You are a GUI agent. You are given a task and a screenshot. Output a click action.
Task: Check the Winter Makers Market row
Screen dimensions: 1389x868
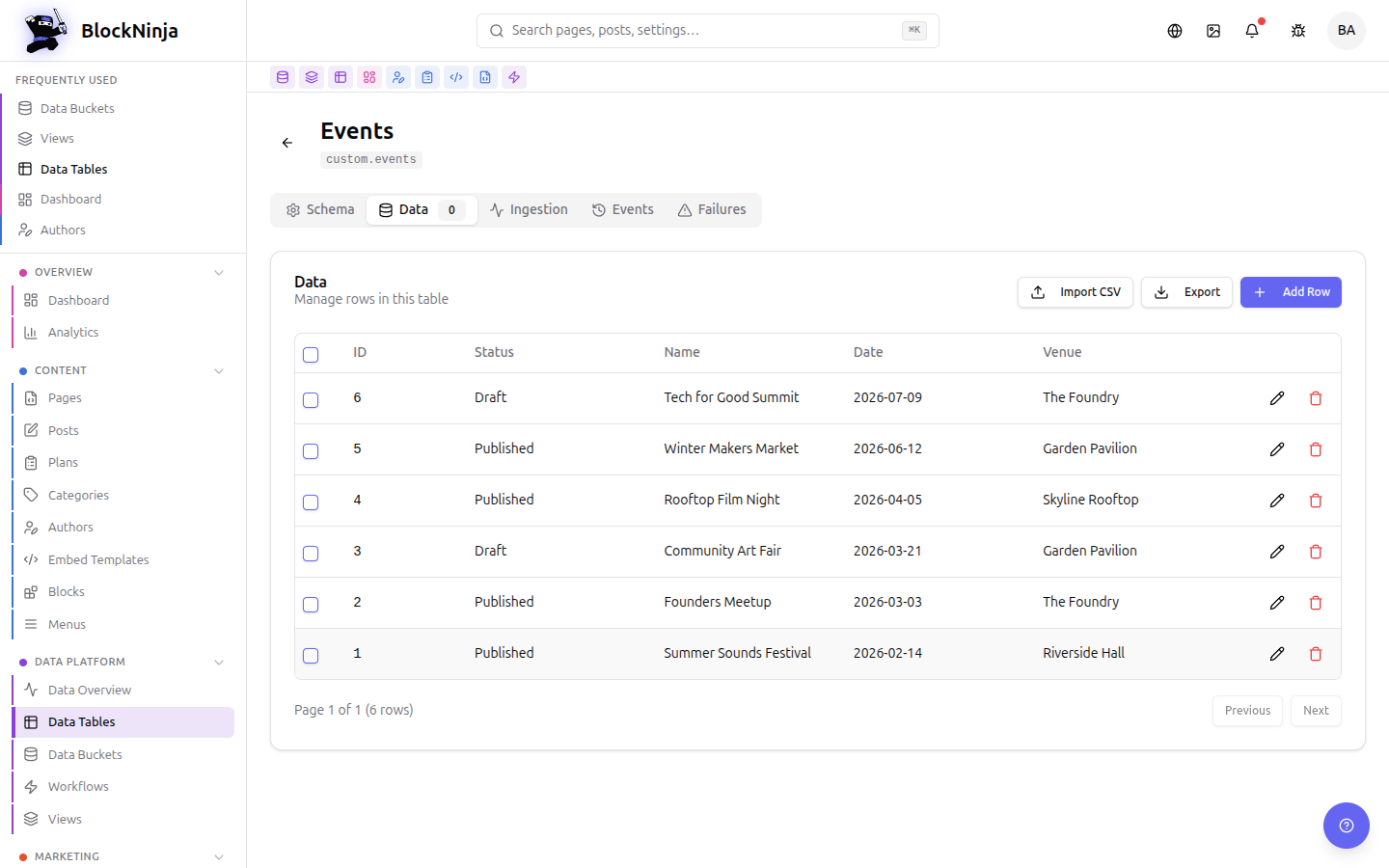311,451
